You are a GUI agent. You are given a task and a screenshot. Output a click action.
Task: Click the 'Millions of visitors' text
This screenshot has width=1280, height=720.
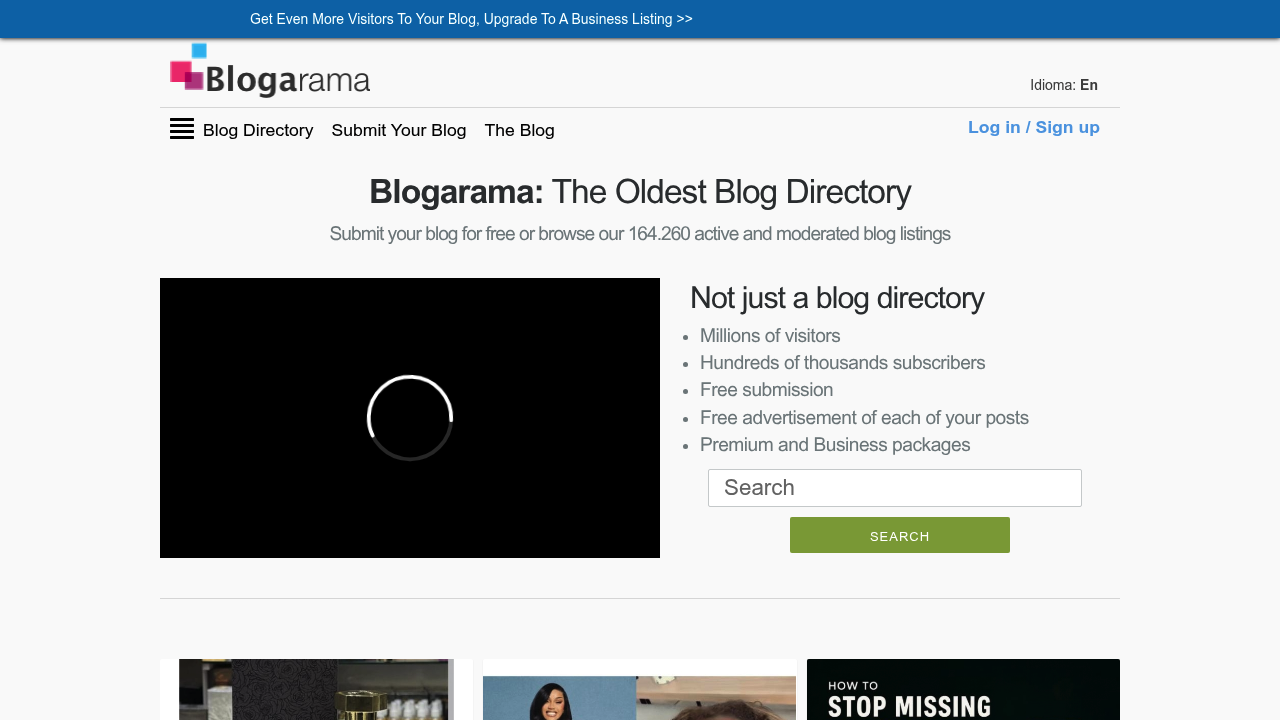(770, 336)
